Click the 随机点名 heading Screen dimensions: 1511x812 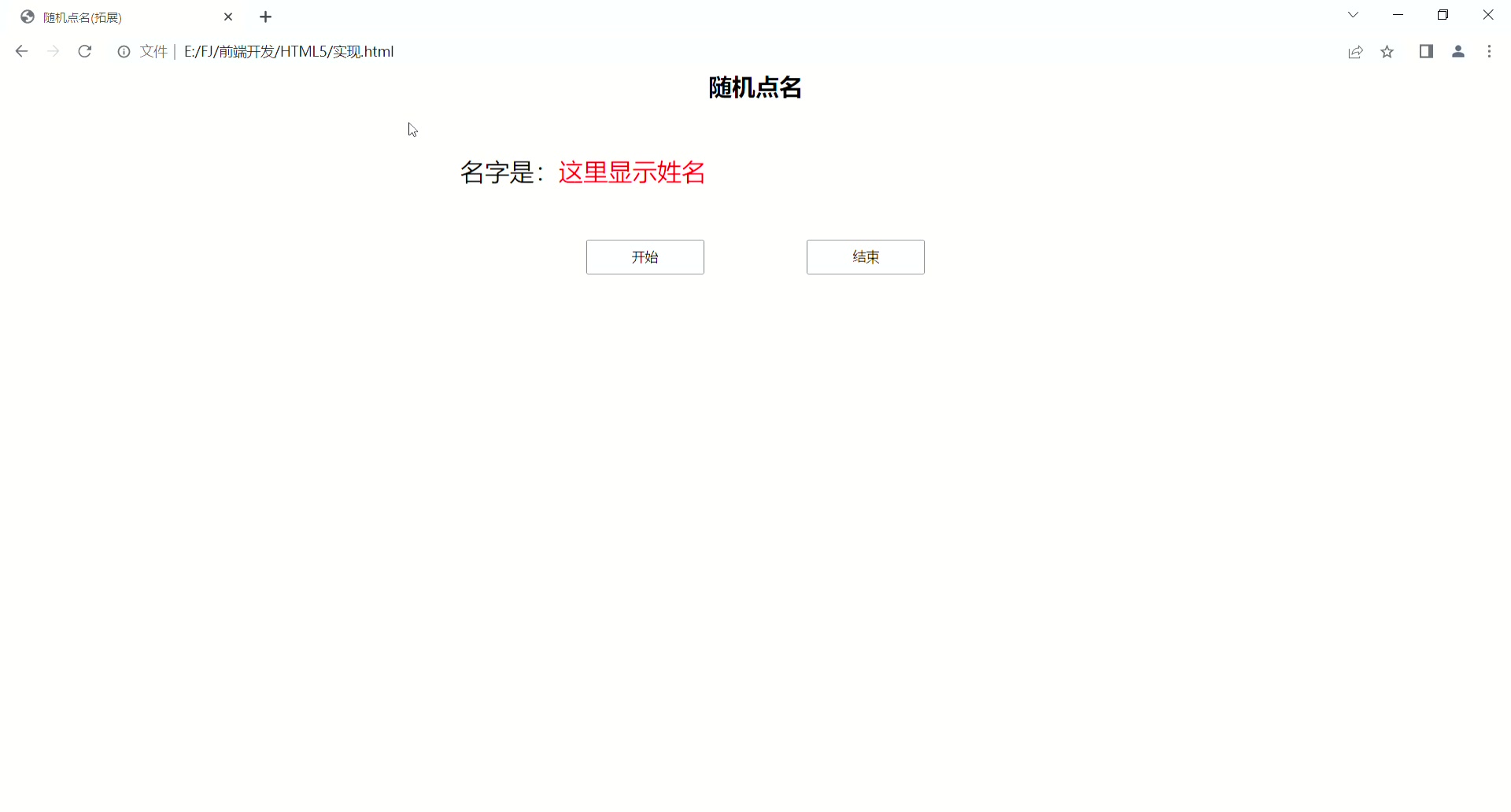tap(755, 87)
